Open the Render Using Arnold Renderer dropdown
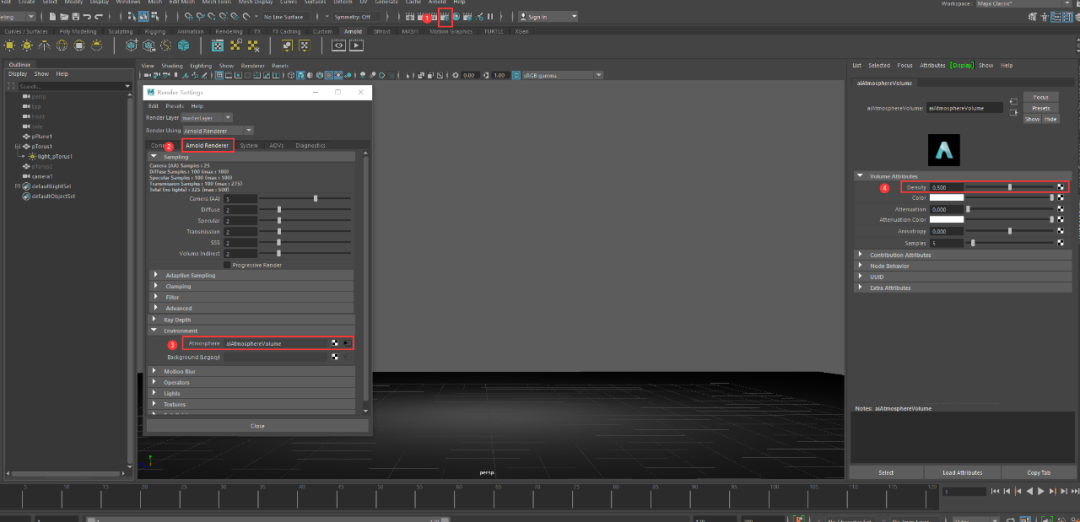This screenshot has height=522, width=1080. click(220, 130)
